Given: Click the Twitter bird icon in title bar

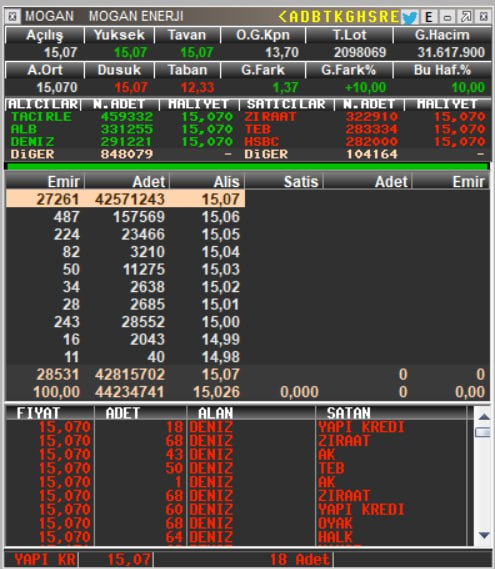Looking at the screenshot, I should pyautogui.click(x=409, y=17).
